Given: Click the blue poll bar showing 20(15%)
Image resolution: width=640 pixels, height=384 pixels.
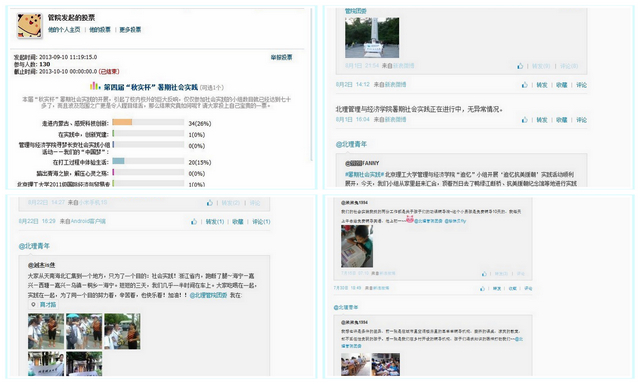Looking at the screenshot, I should click(118, 161).
